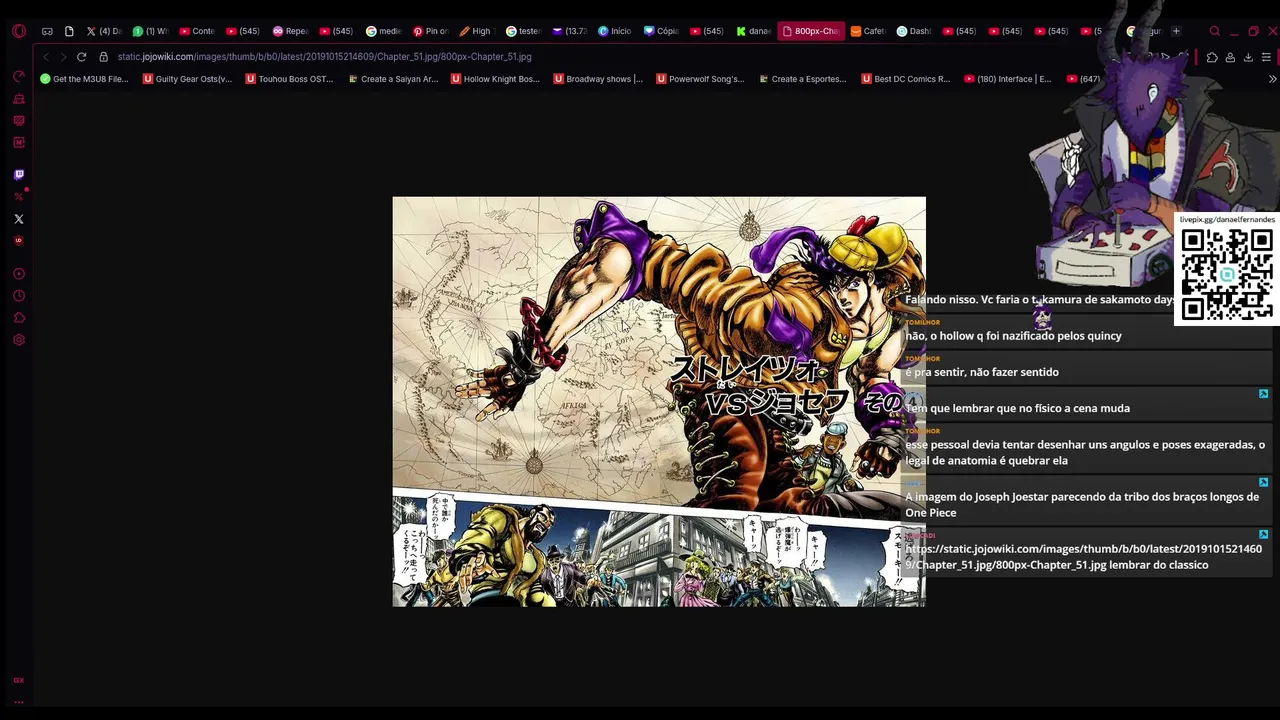Open Settings gear in the sidebar
Screen dimensions: 1280x720
(19, 340)
